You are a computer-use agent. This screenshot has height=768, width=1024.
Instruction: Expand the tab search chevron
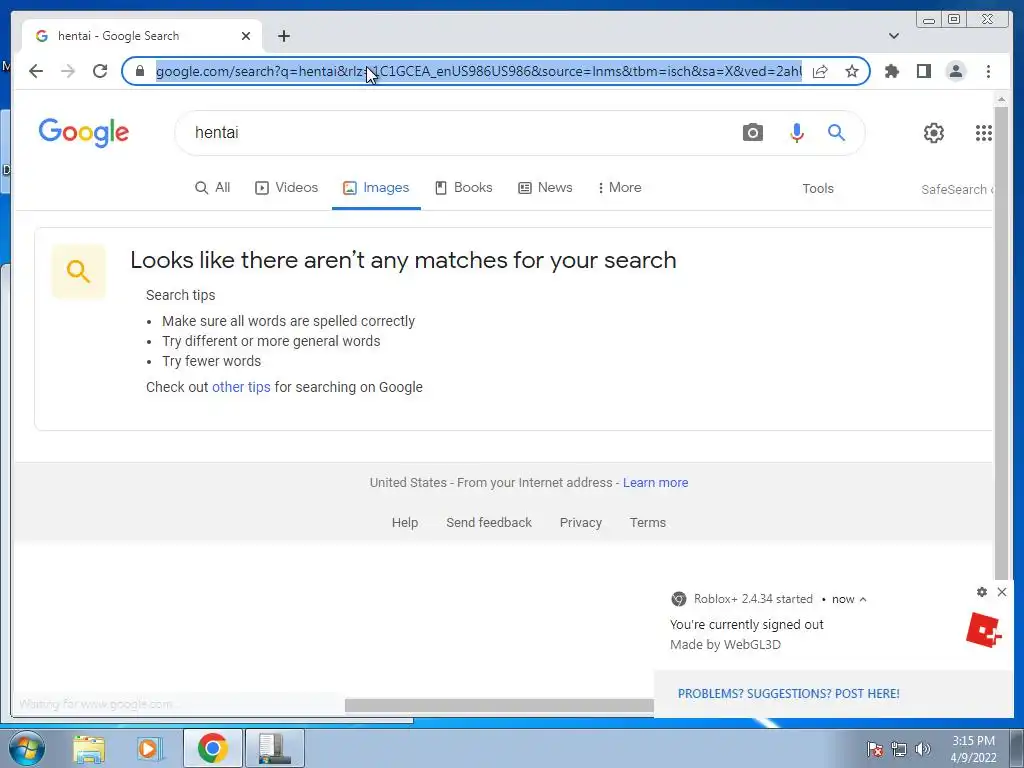coord(893,36)
